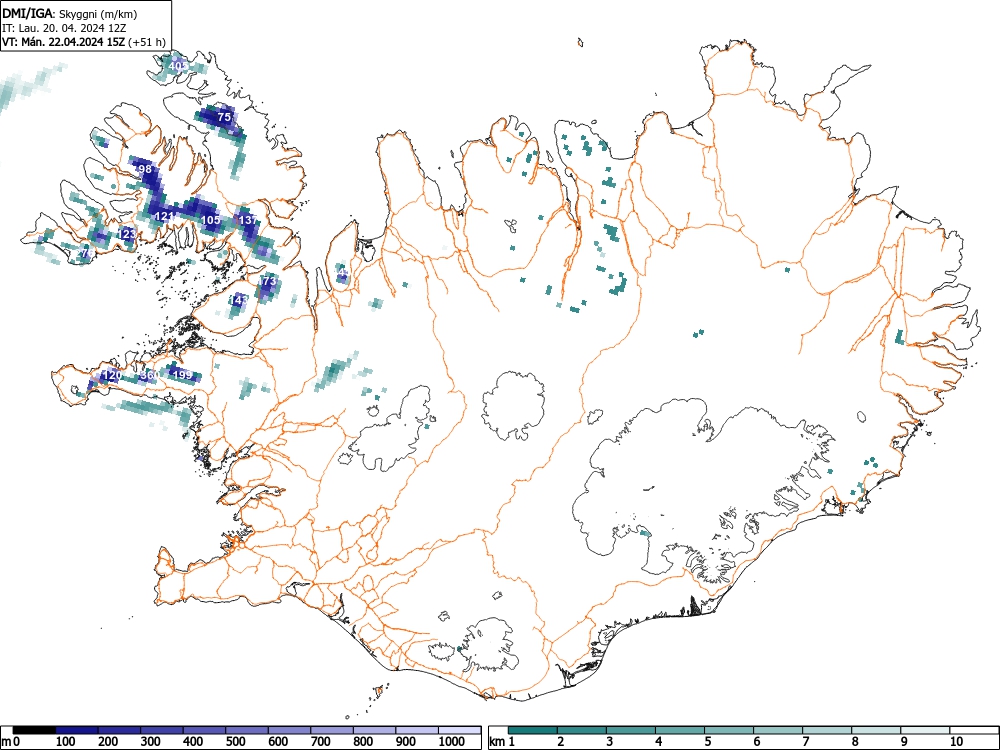
Task: Click the 500 tick label on the meter scale
Action: [x=236, y=742]
